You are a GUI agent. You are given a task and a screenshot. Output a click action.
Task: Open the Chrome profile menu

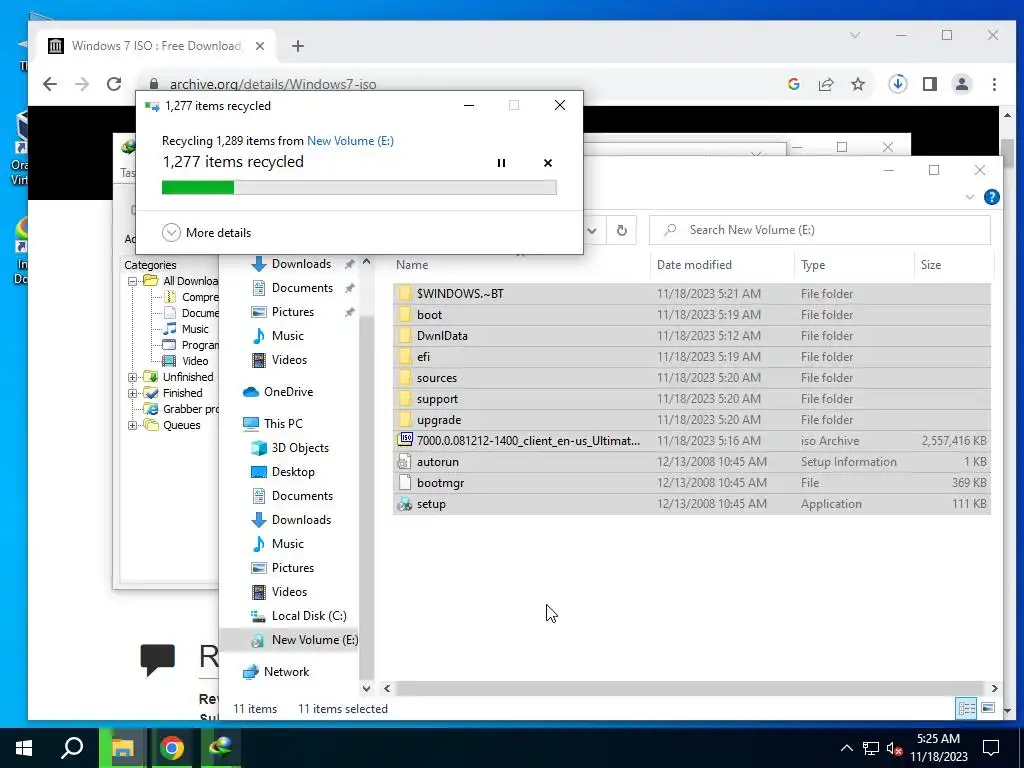click(962, 84)
